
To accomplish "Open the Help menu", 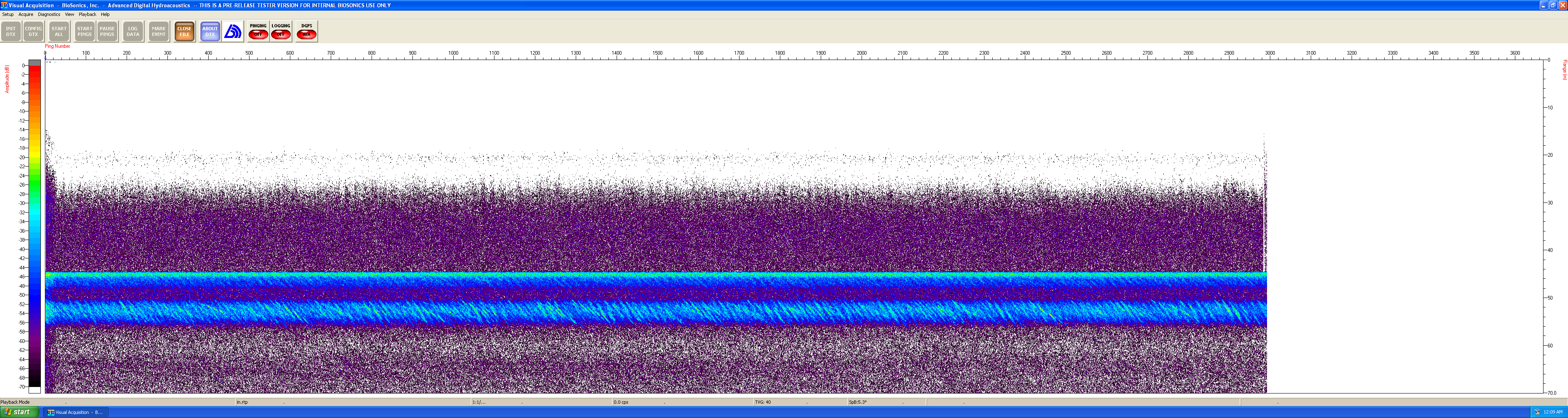I will pos(105,14).
